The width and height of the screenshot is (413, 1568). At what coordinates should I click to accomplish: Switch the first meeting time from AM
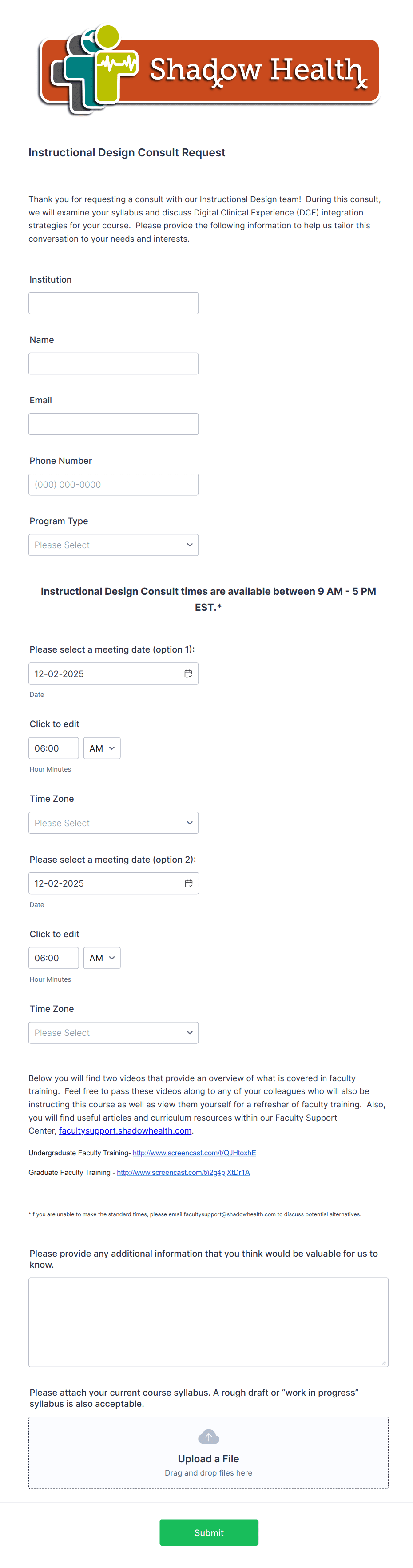coord(102,748)
